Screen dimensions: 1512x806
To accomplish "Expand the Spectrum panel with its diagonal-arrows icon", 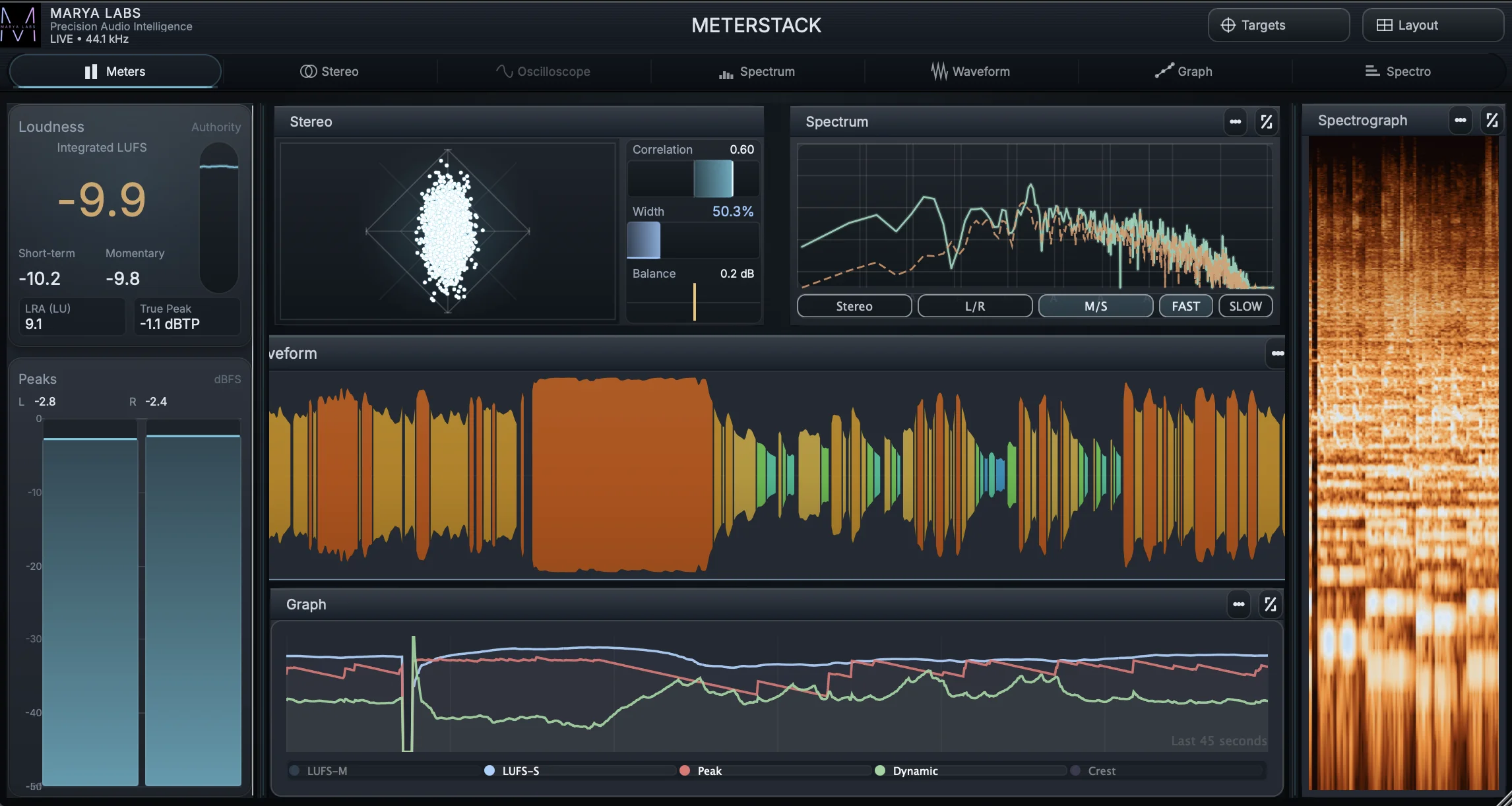I will pos(1266,121).
